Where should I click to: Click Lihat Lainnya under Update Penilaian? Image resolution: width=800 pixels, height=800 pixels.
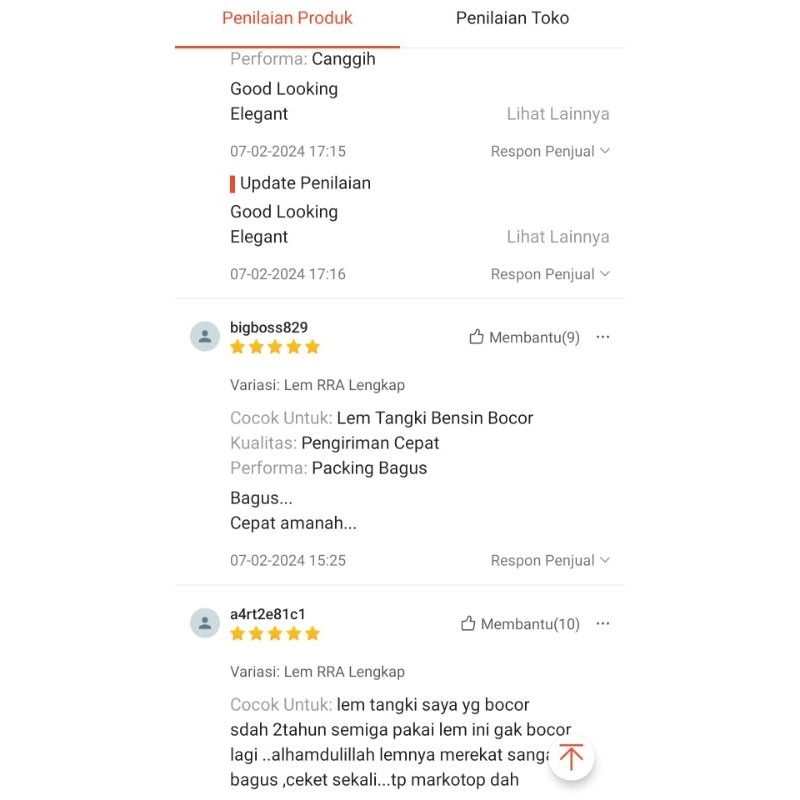[x=558, y=237]
